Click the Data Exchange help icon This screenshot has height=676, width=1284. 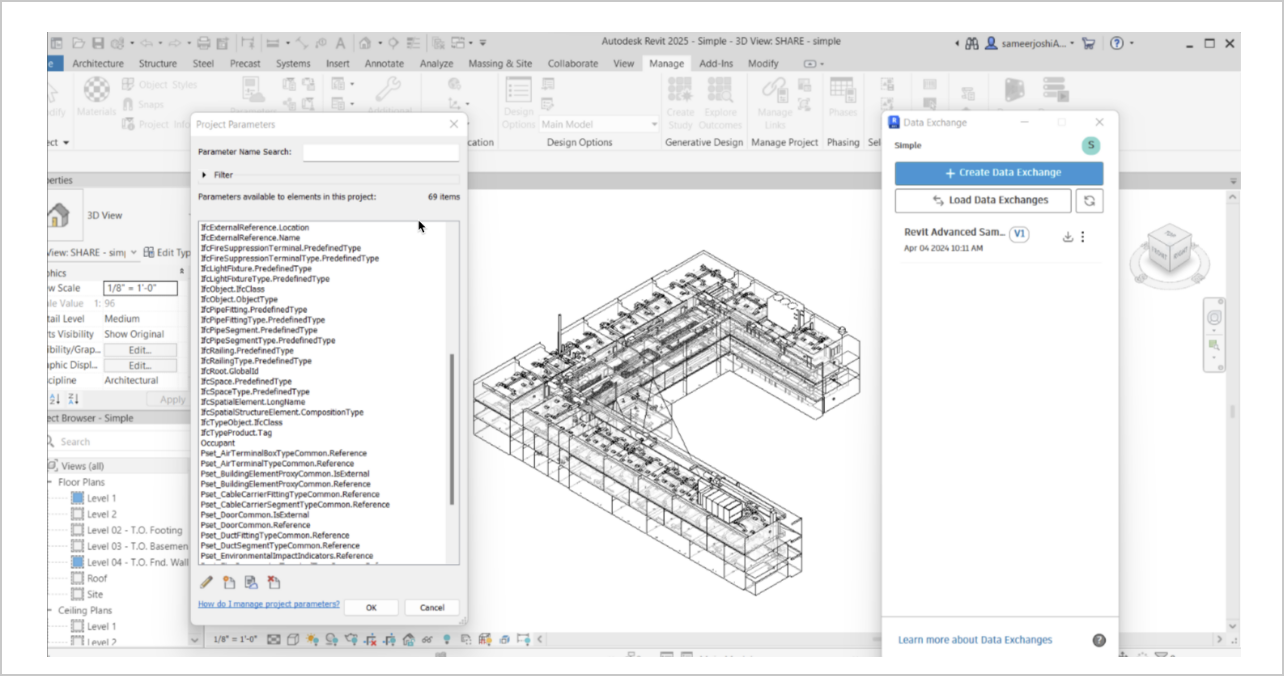(x=1099, y=640)
